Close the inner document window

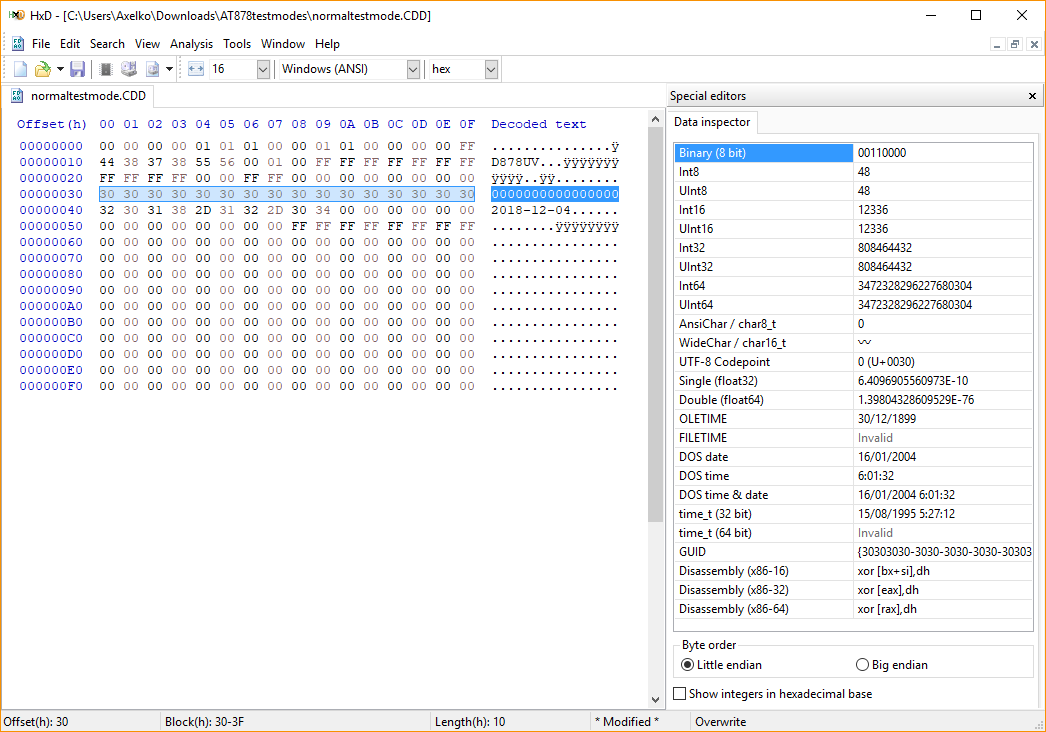tap(1033, 45)
